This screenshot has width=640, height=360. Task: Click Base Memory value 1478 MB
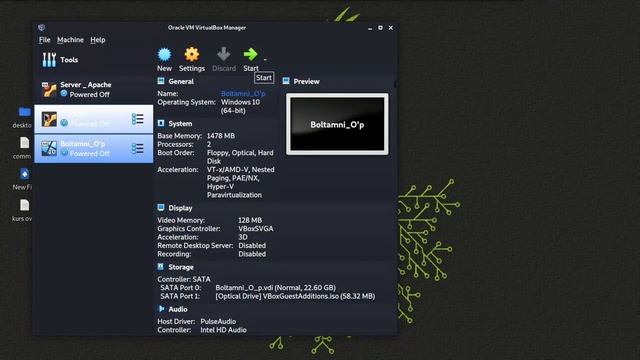coord(220,136)
